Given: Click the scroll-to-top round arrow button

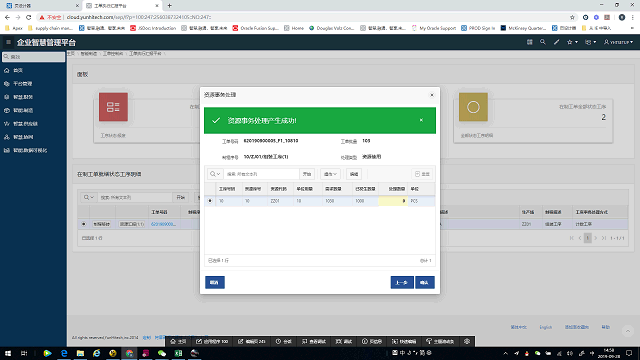Looking at the screenshot, I should [628, 331].
